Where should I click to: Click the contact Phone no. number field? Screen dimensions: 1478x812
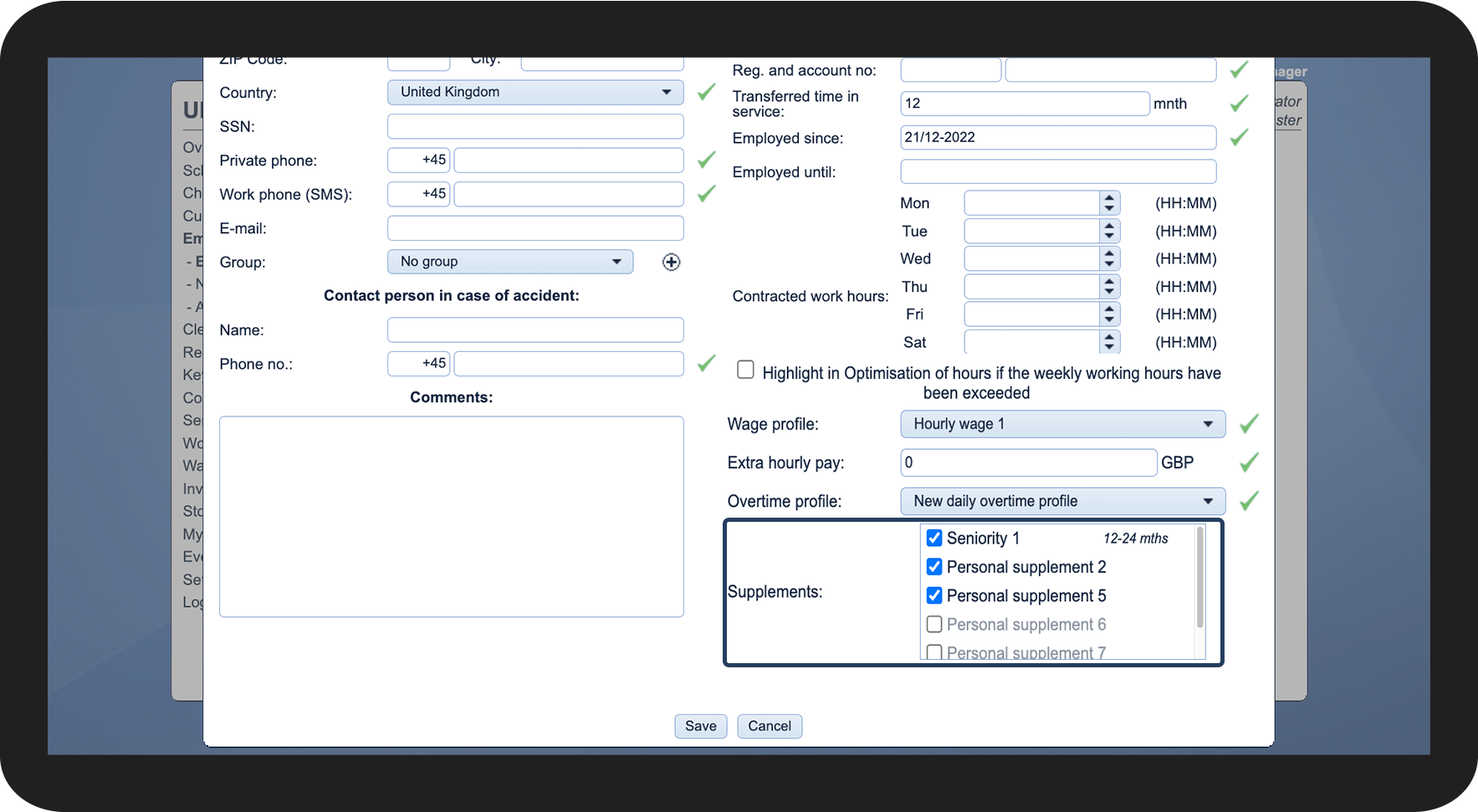pyautogui.click(x=569, y=364)
